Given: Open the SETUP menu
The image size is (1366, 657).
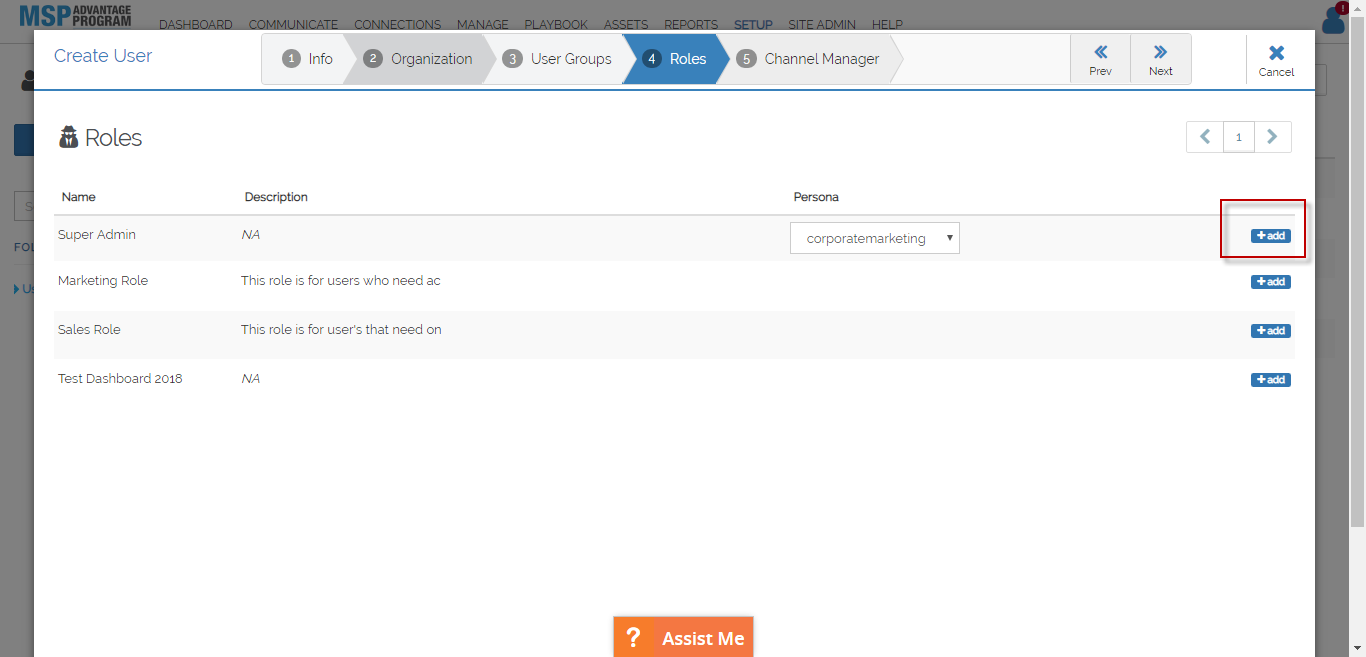Looking at the screenshot, I should [753, 25].
